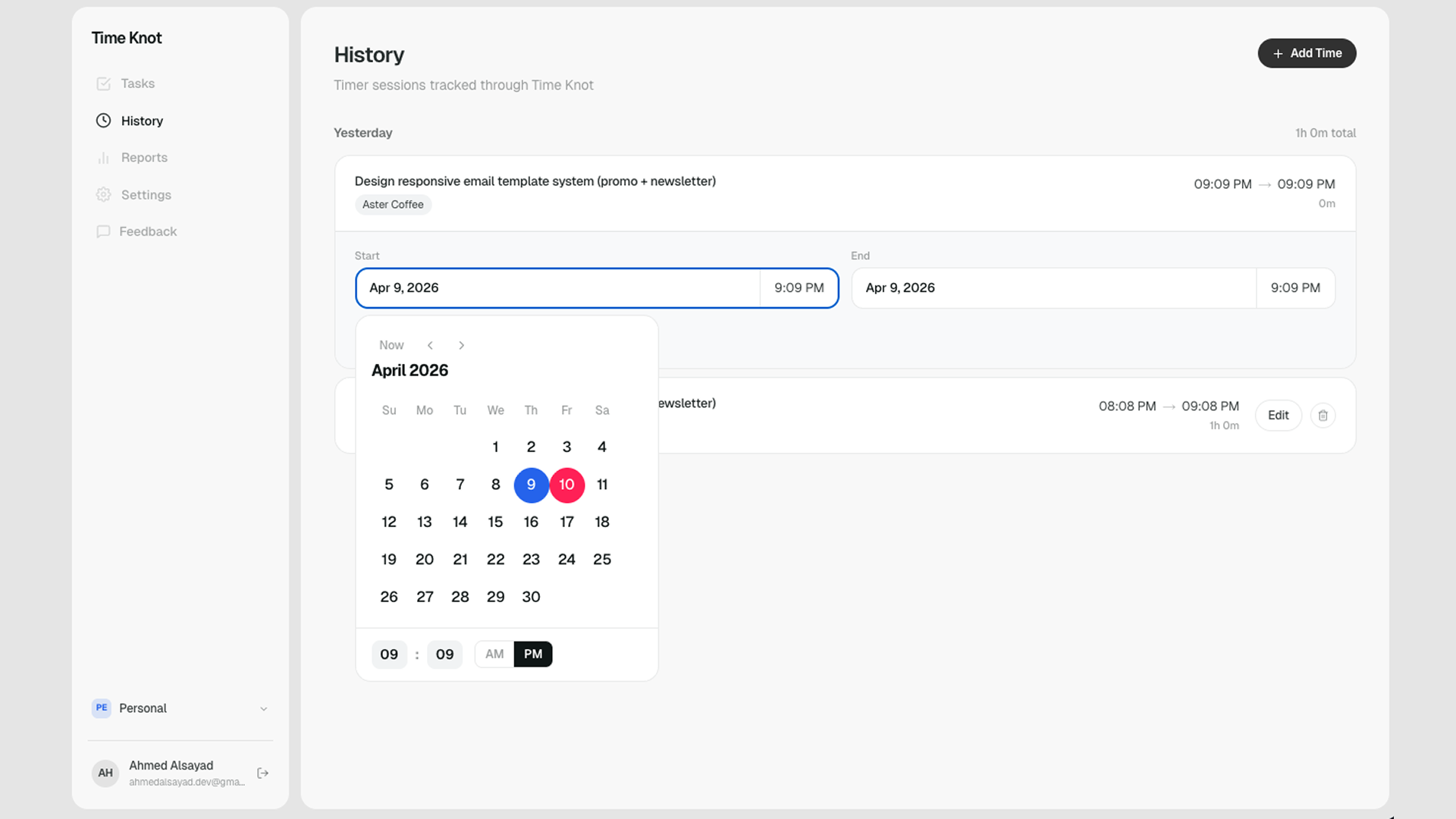1456x819 pixels.
Task: Switch time to AM
Action: click(494, 654)
